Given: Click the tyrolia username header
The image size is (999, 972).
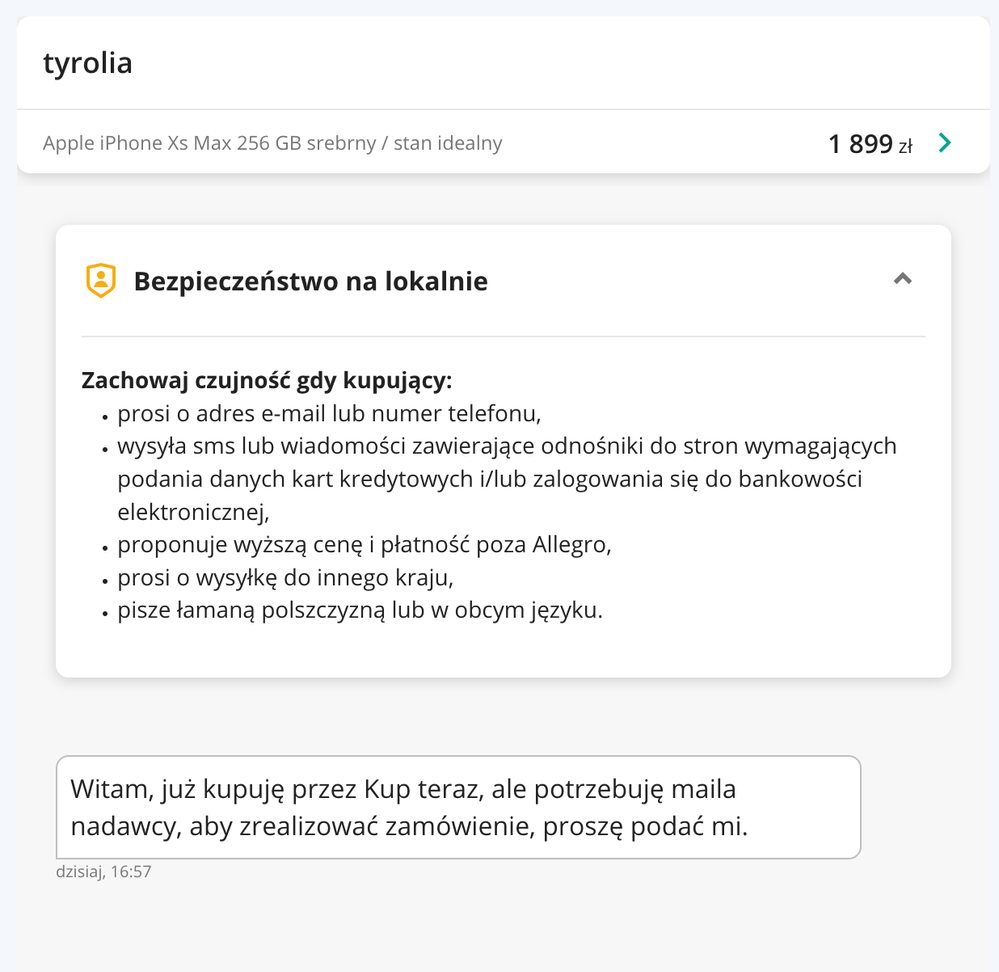Looking at the screenshot, I should pos(88,63).
